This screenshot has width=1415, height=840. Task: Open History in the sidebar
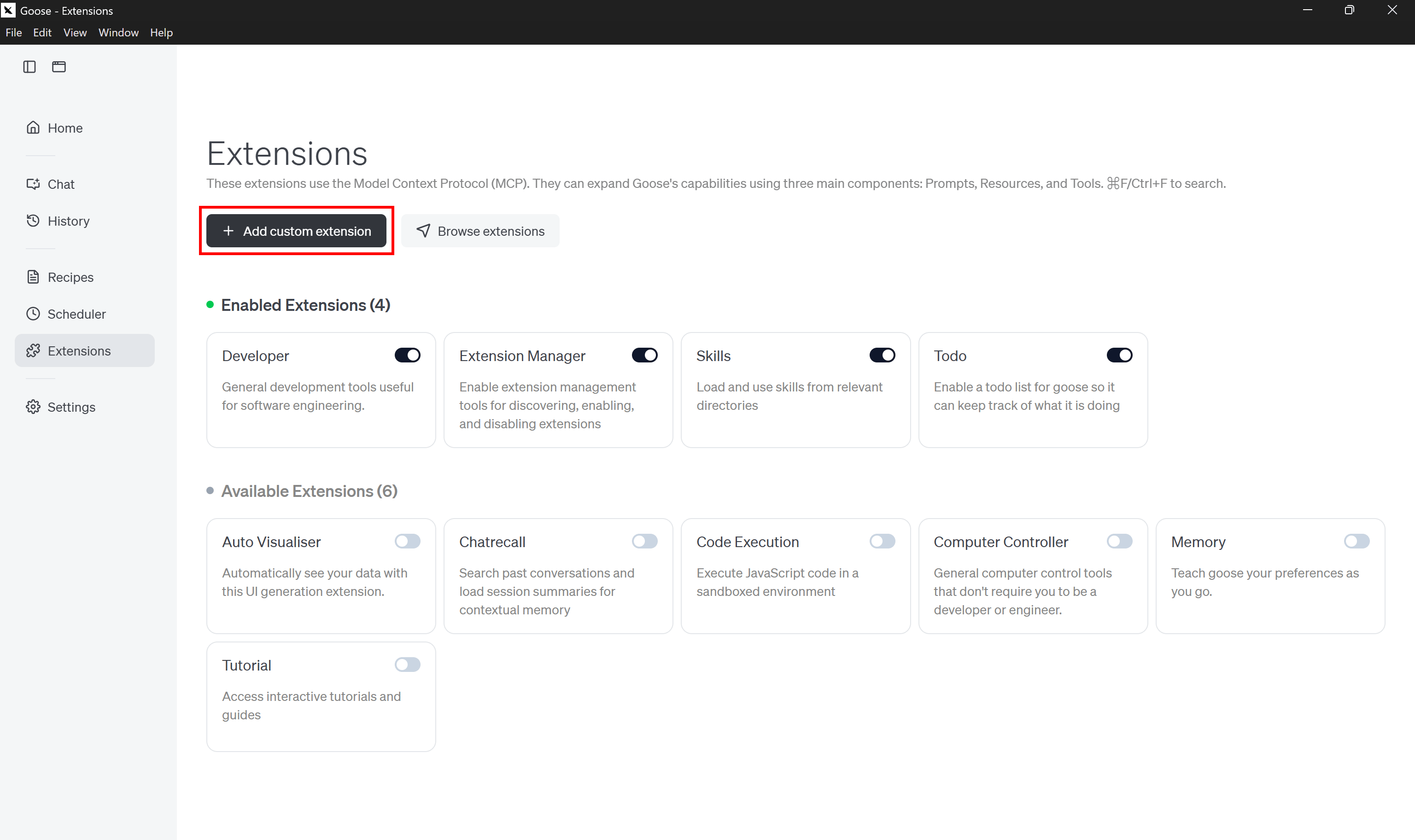coord(84,221)
